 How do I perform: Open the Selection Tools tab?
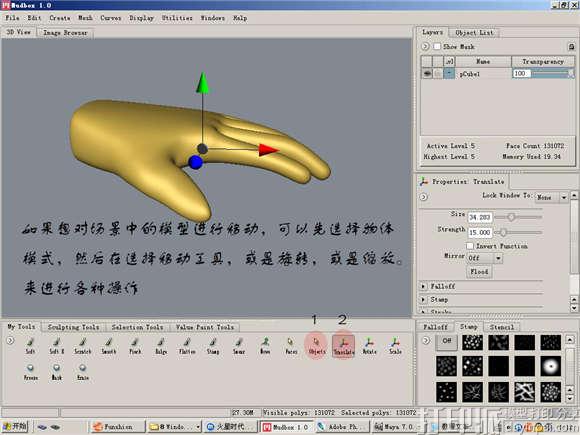(137, 327)
